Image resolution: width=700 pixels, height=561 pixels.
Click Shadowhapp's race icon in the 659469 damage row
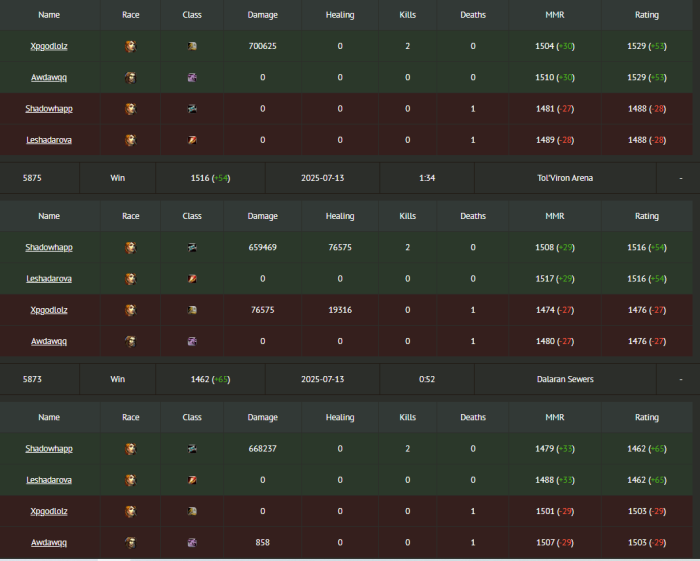tap(130, 247)
